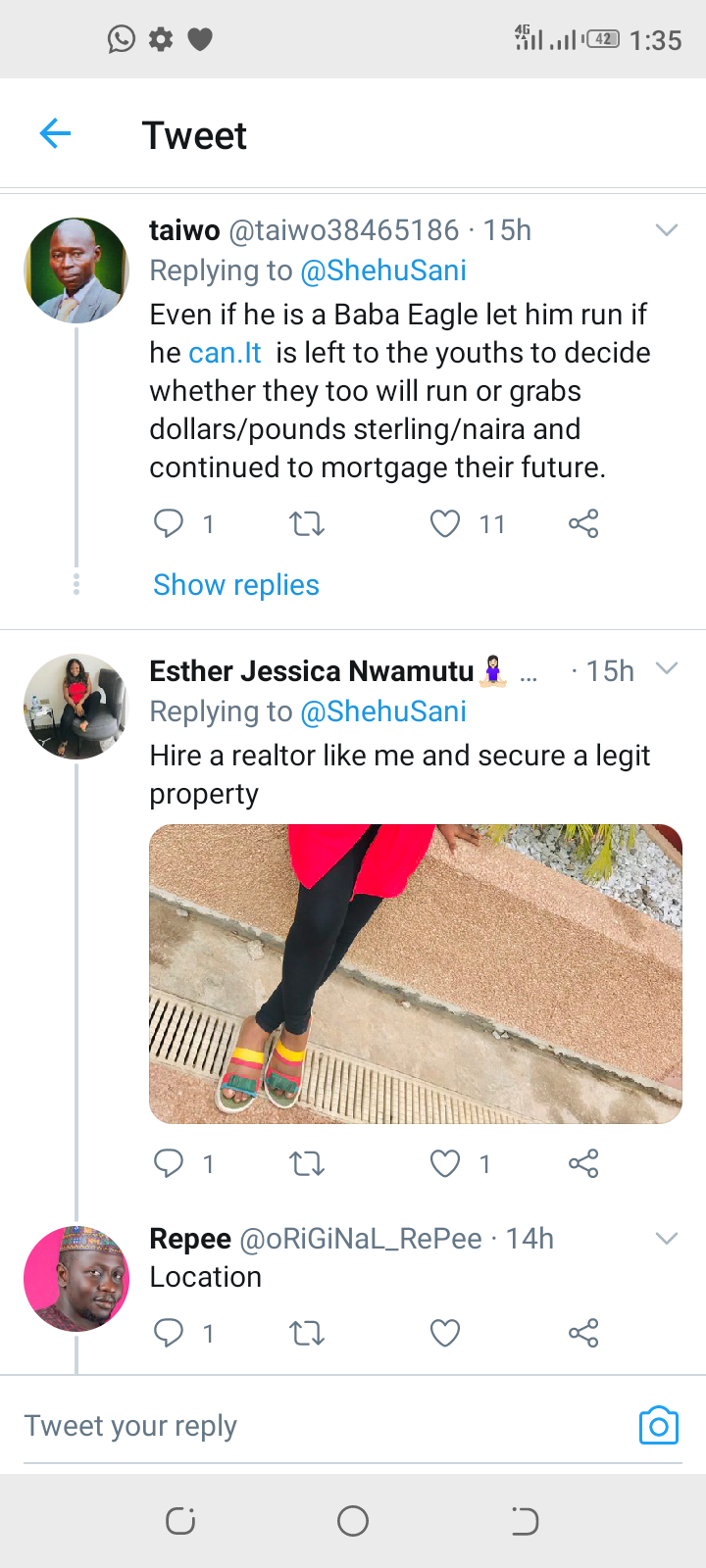The height and width of the screenshot is (1568, 706).
Task: Open the can.It link in the tweet
Action: click(x=225, y=353)
